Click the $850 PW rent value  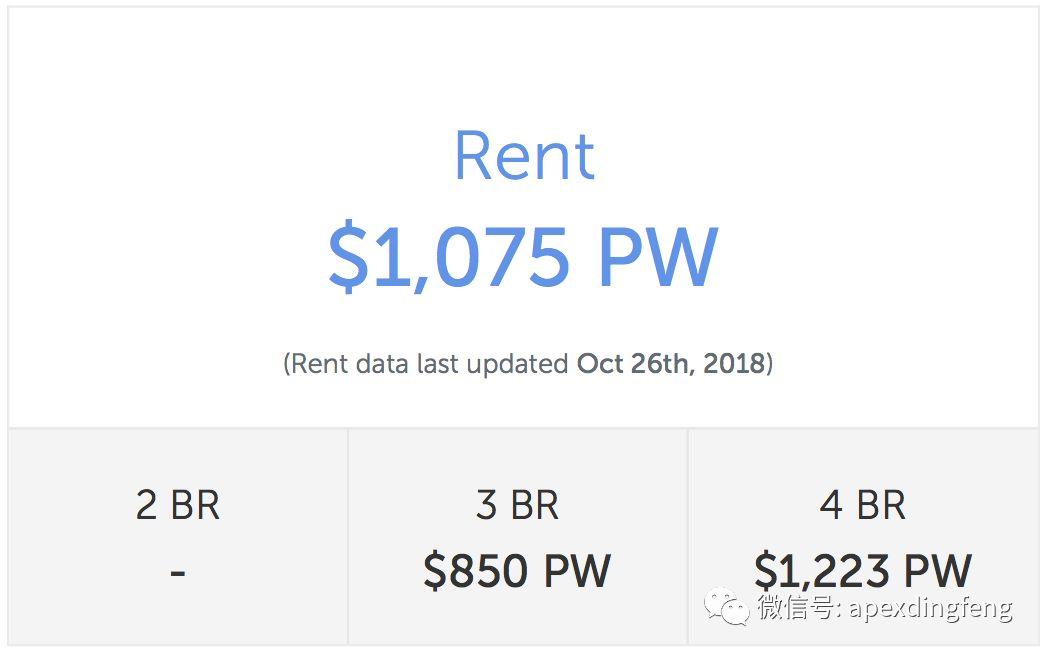click(x=517, y=571)
